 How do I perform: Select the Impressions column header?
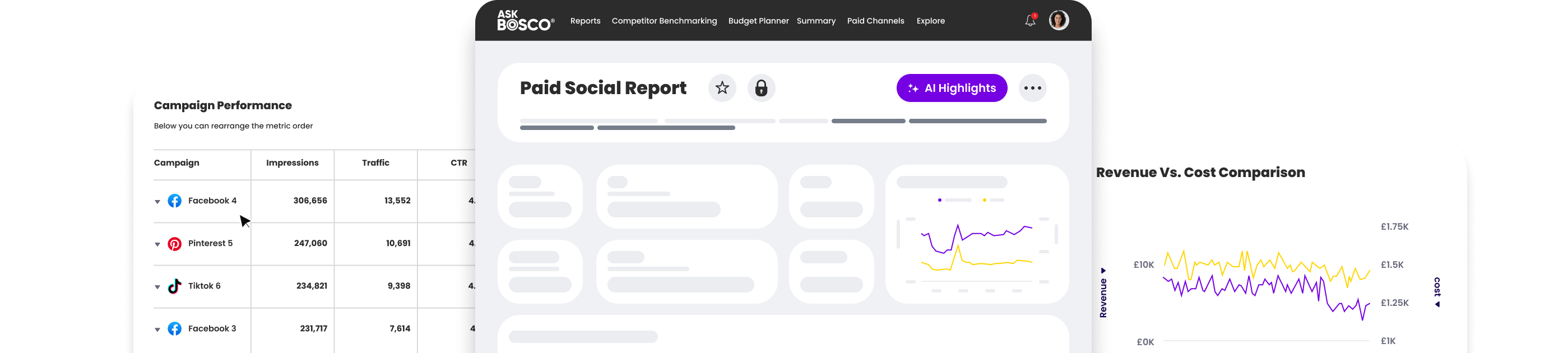[292, 163]
